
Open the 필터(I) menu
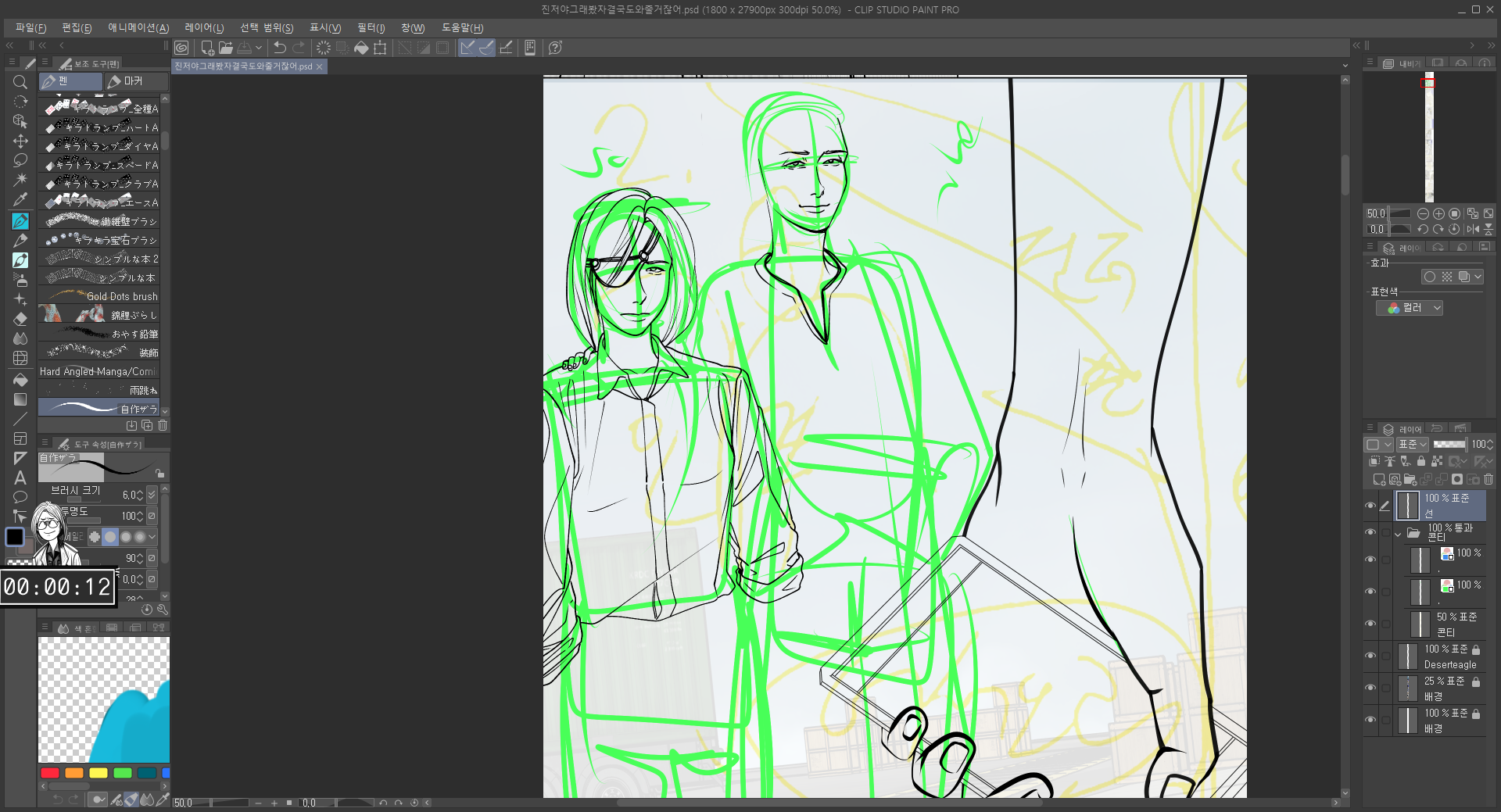(x=371, y=28)
